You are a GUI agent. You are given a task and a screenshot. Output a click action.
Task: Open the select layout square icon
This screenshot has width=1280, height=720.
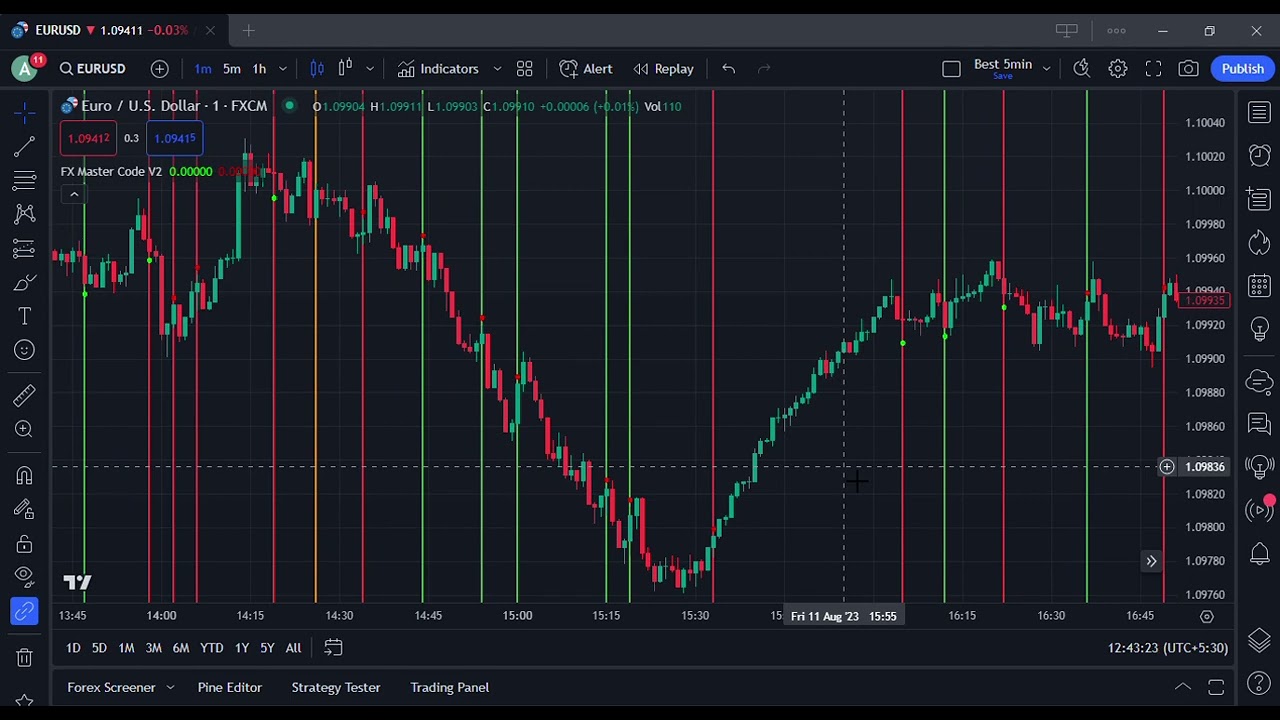(x=951, y=69)
